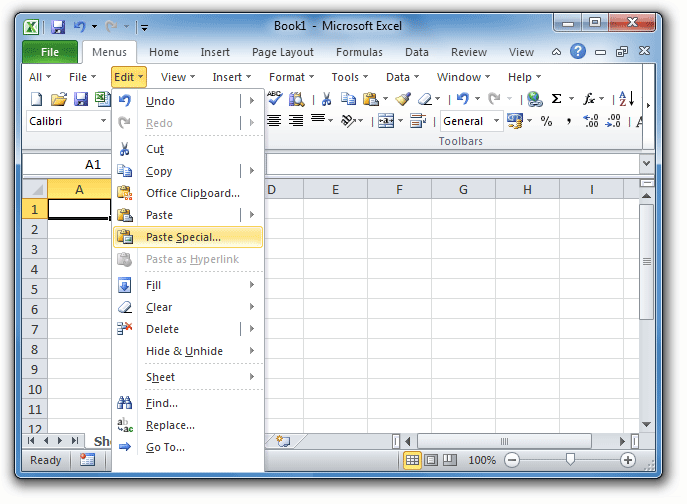
Task: Open the Page Layout ribbon tab
Action: (x=283, y=52)
